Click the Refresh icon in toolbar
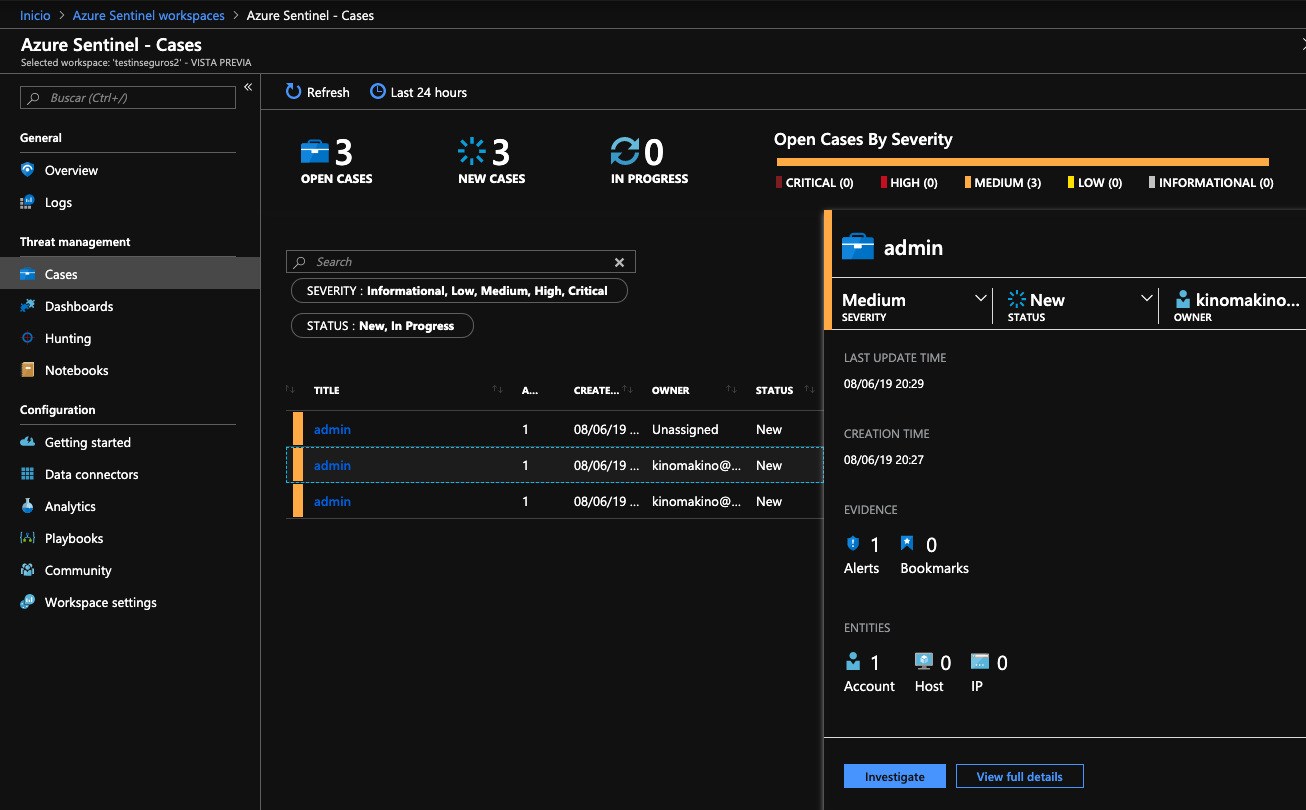Image resolution: width=1306 pixels, height=810 pixels. (x=293, y=92)
